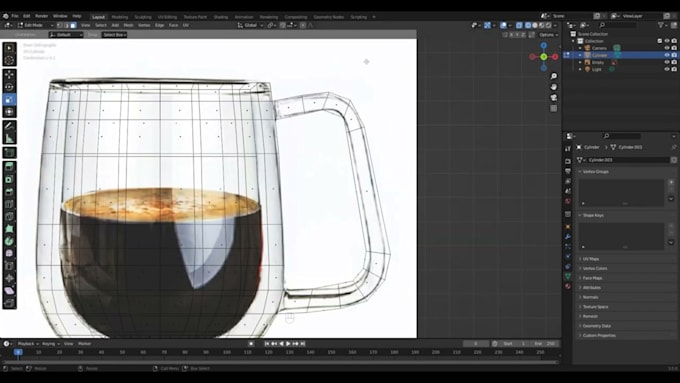Click Play animation button in timeline

tap(288, 344)
